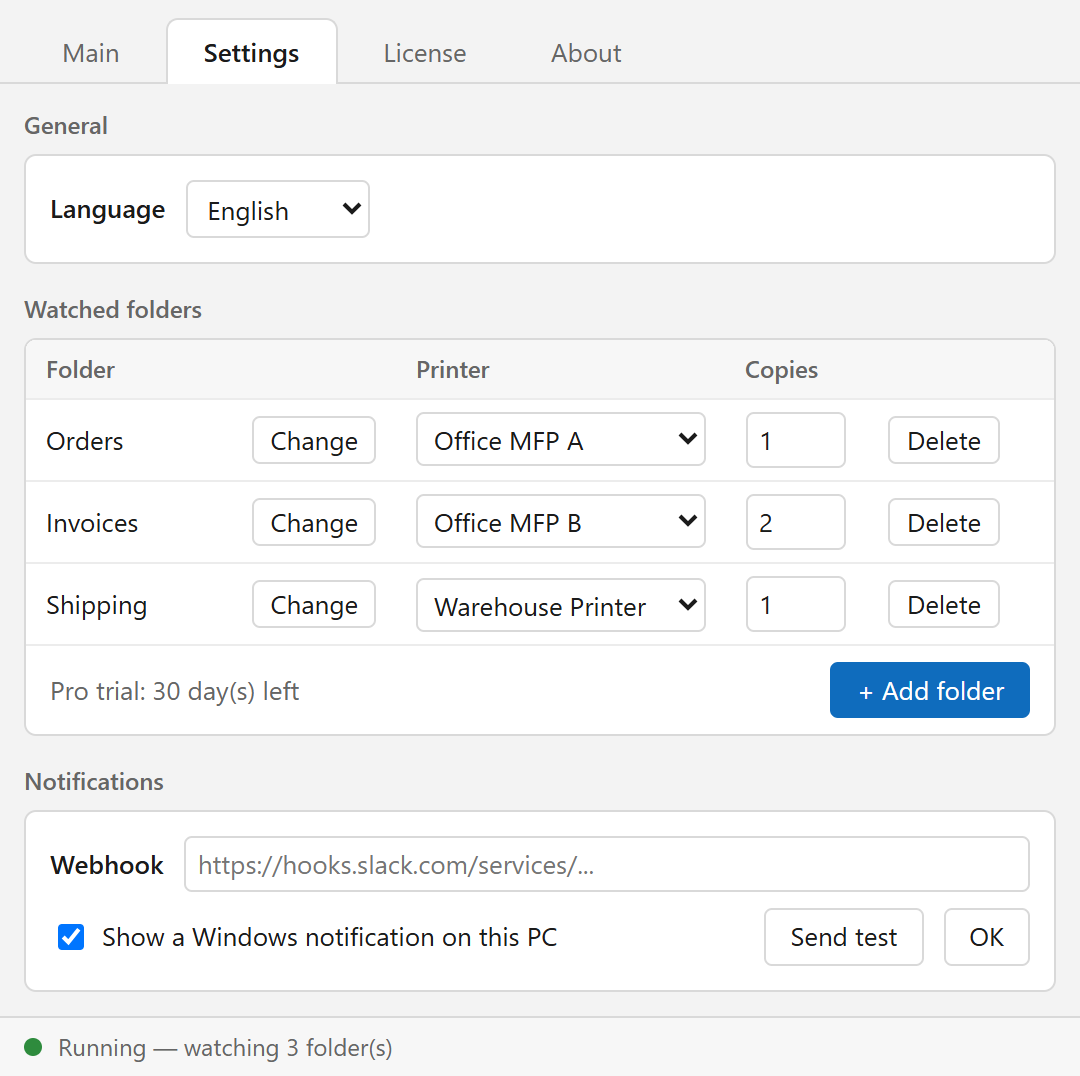Switch to the Main tab
The image size is (1080, 1076).
91,53
